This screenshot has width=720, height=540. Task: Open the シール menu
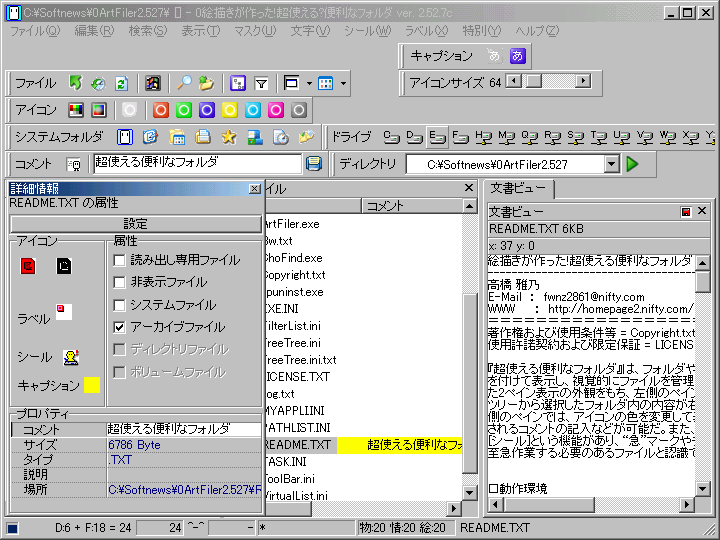tap(367, 31)
